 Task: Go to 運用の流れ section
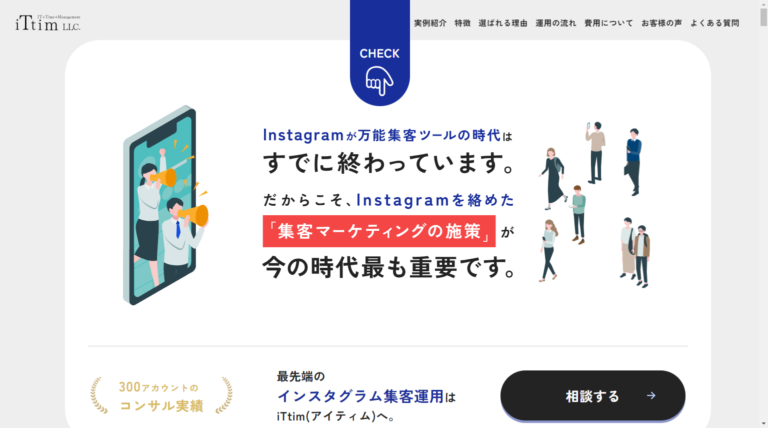[555, 23]
